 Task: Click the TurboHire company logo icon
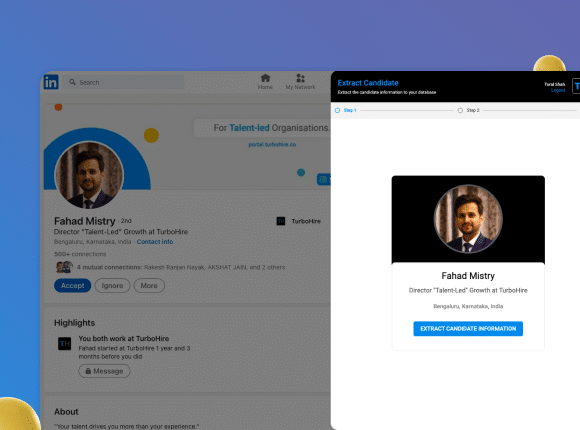click(281, 221)
